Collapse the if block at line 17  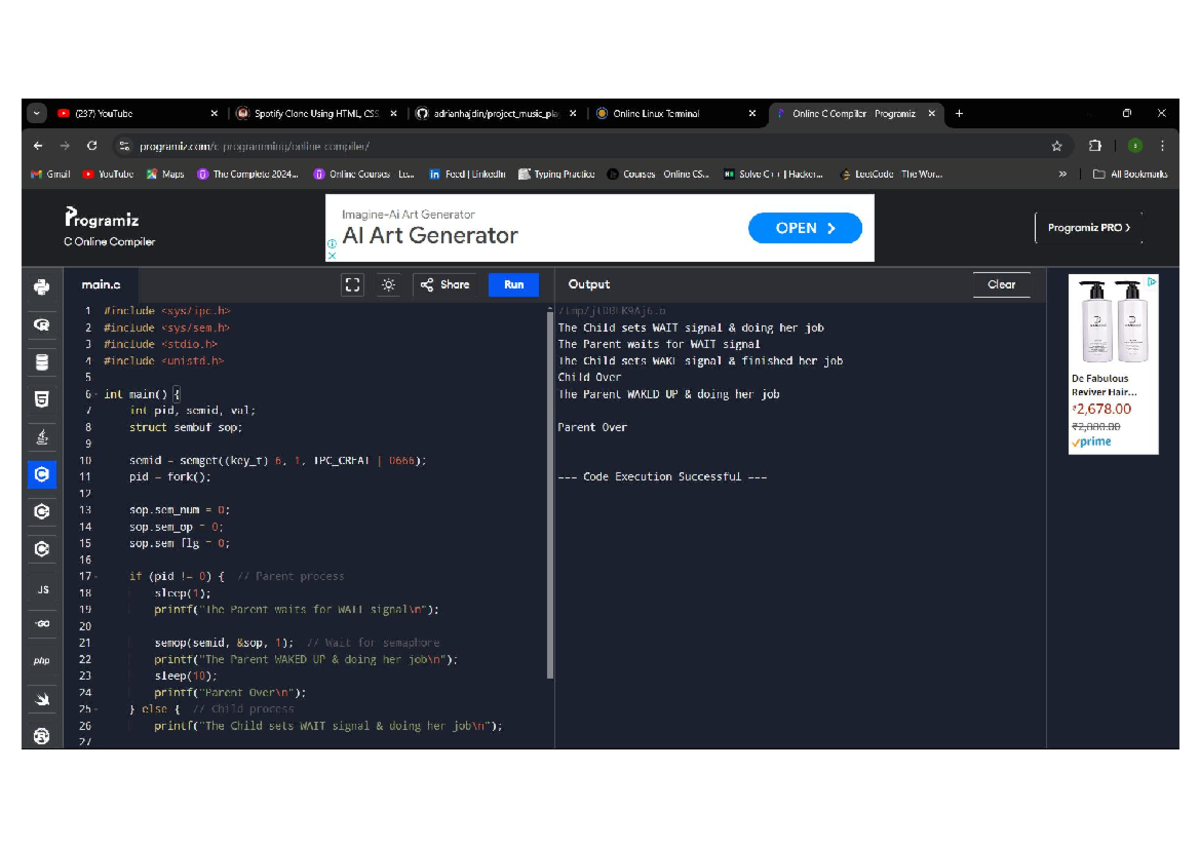[x=96, y=577]
